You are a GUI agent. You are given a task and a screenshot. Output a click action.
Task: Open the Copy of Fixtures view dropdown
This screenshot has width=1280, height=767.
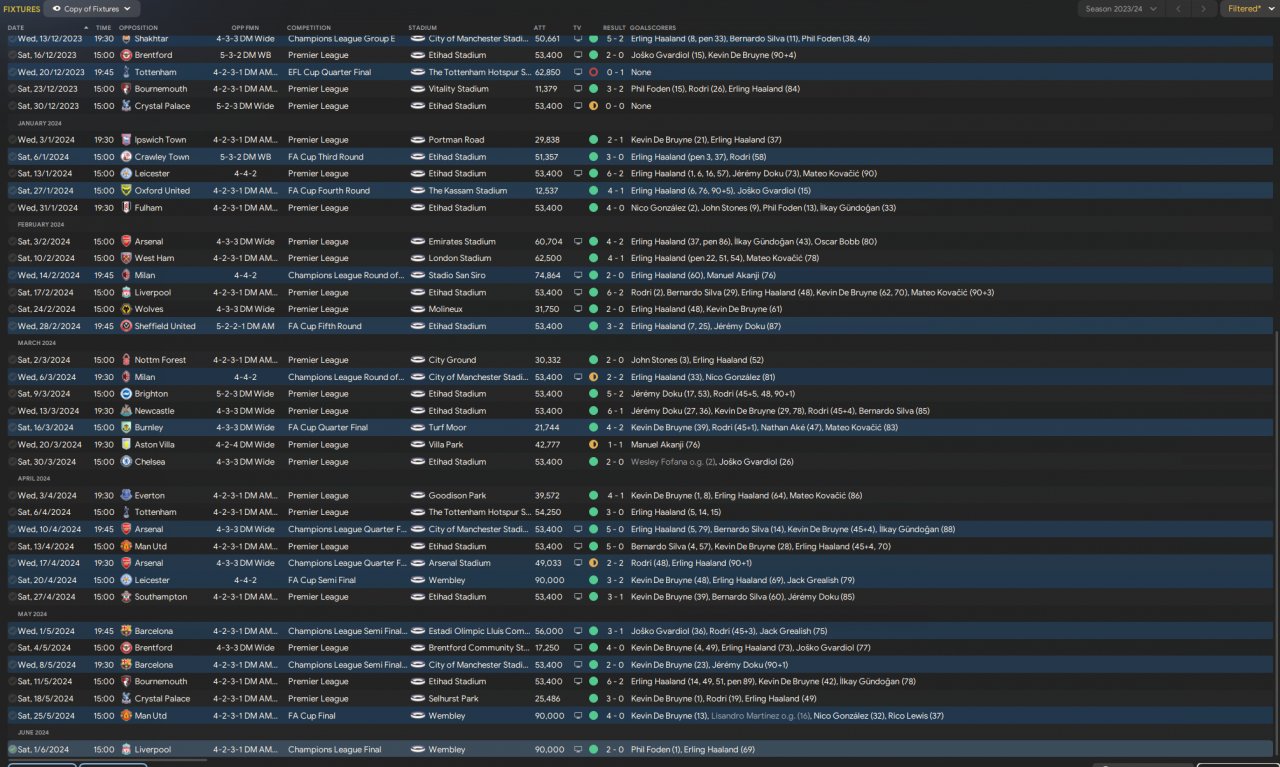pyautogui.click(x=91, y=9)
